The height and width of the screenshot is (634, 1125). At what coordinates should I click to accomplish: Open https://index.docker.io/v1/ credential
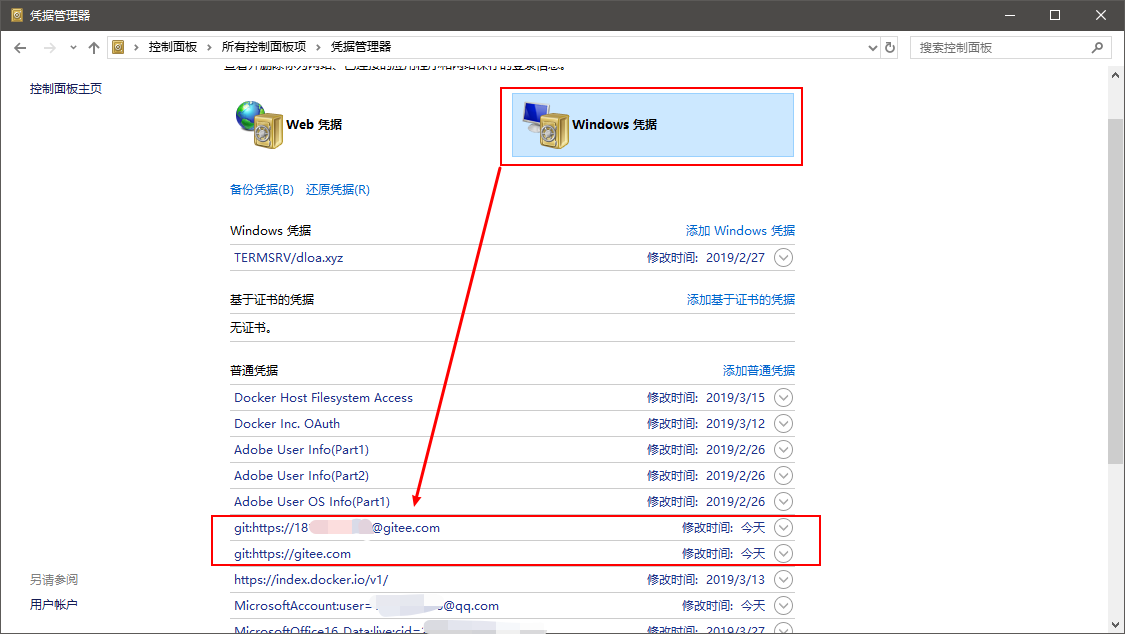click(311, 579)
